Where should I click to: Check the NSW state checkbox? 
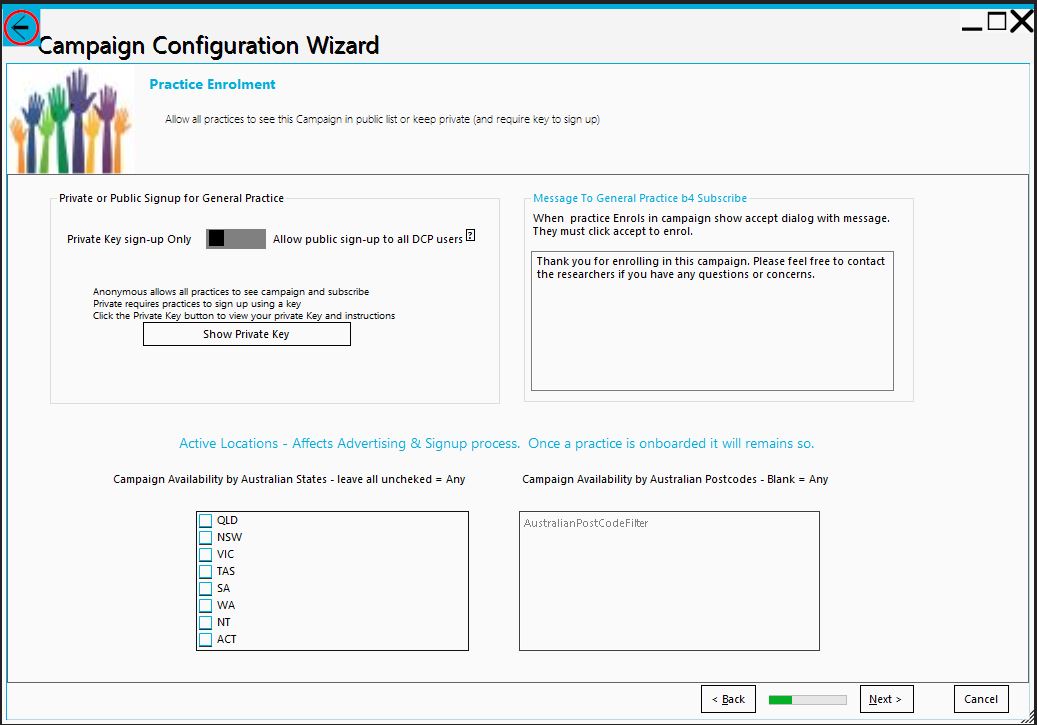point(206,538)
